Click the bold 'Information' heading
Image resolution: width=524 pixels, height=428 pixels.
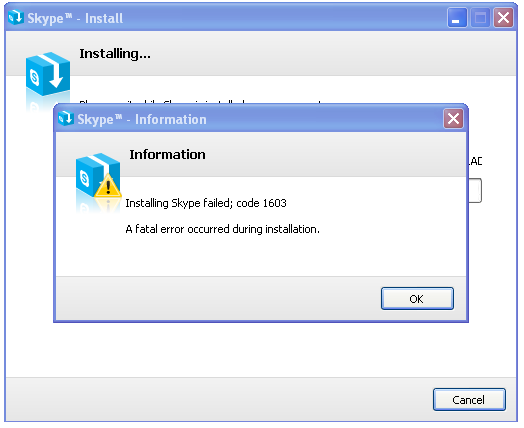(167, 154)
